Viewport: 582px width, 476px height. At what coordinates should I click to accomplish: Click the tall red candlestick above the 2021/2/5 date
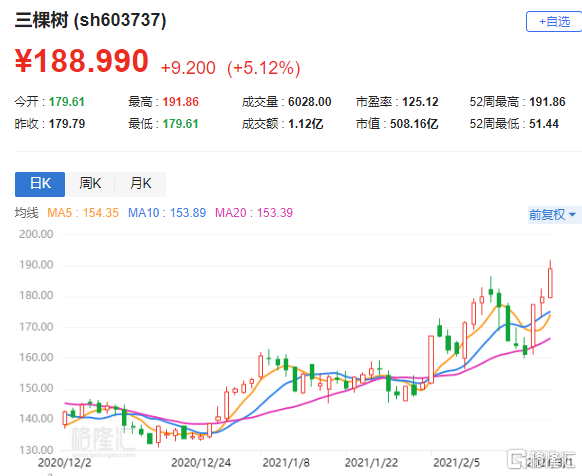(x=431, y=359)
